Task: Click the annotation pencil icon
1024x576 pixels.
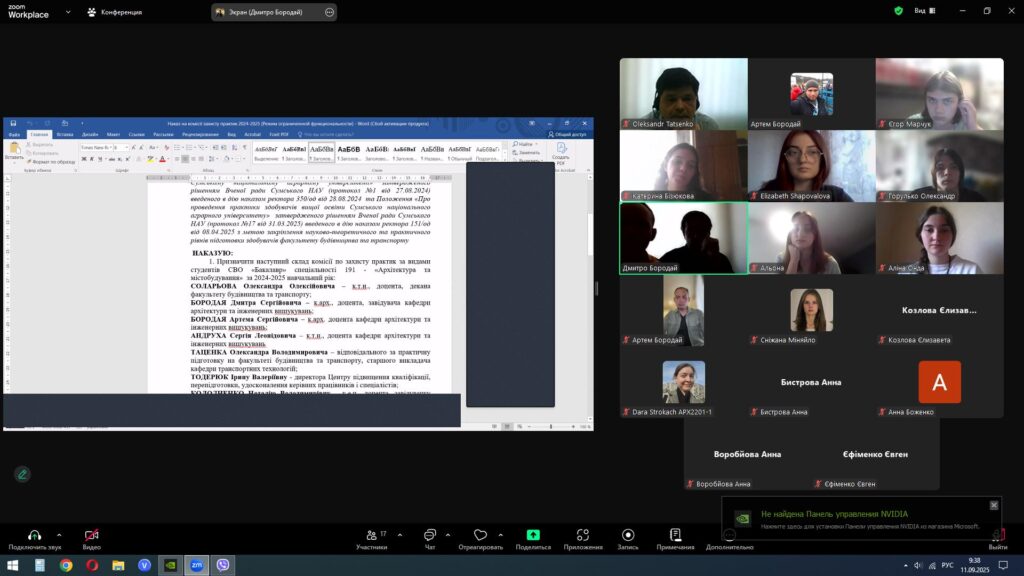Action: pyautogui.click(x=22, y=475)
